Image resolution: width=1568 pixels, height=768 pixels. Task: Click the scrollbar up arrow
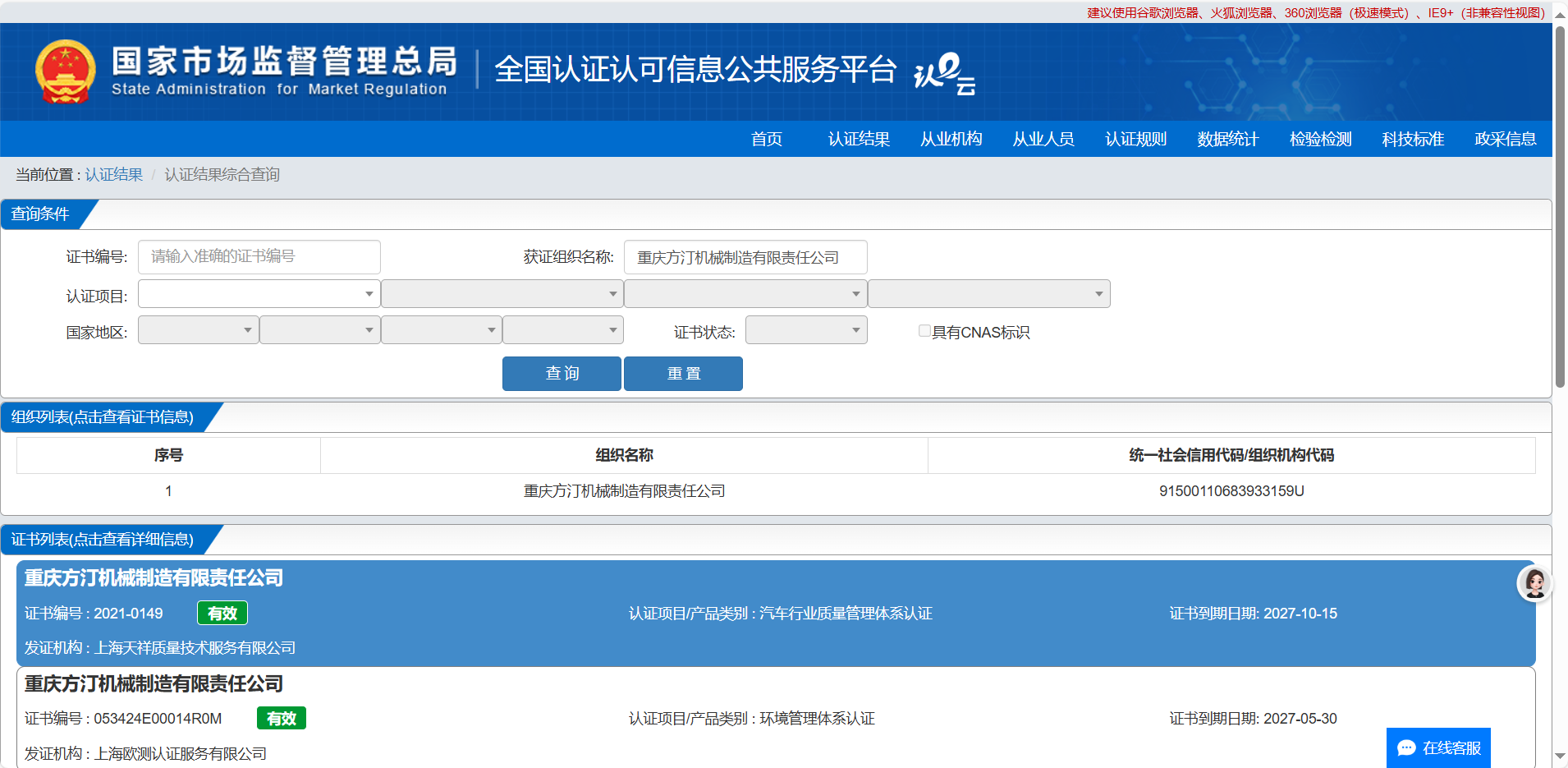click(1560, 15)
